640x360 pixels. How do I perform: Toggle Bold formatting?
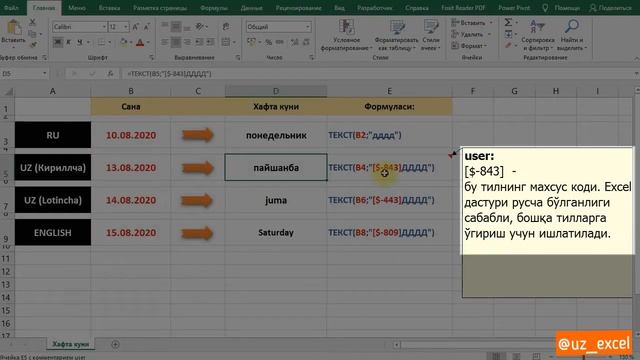pyautogui.click(x=58, y=42)
